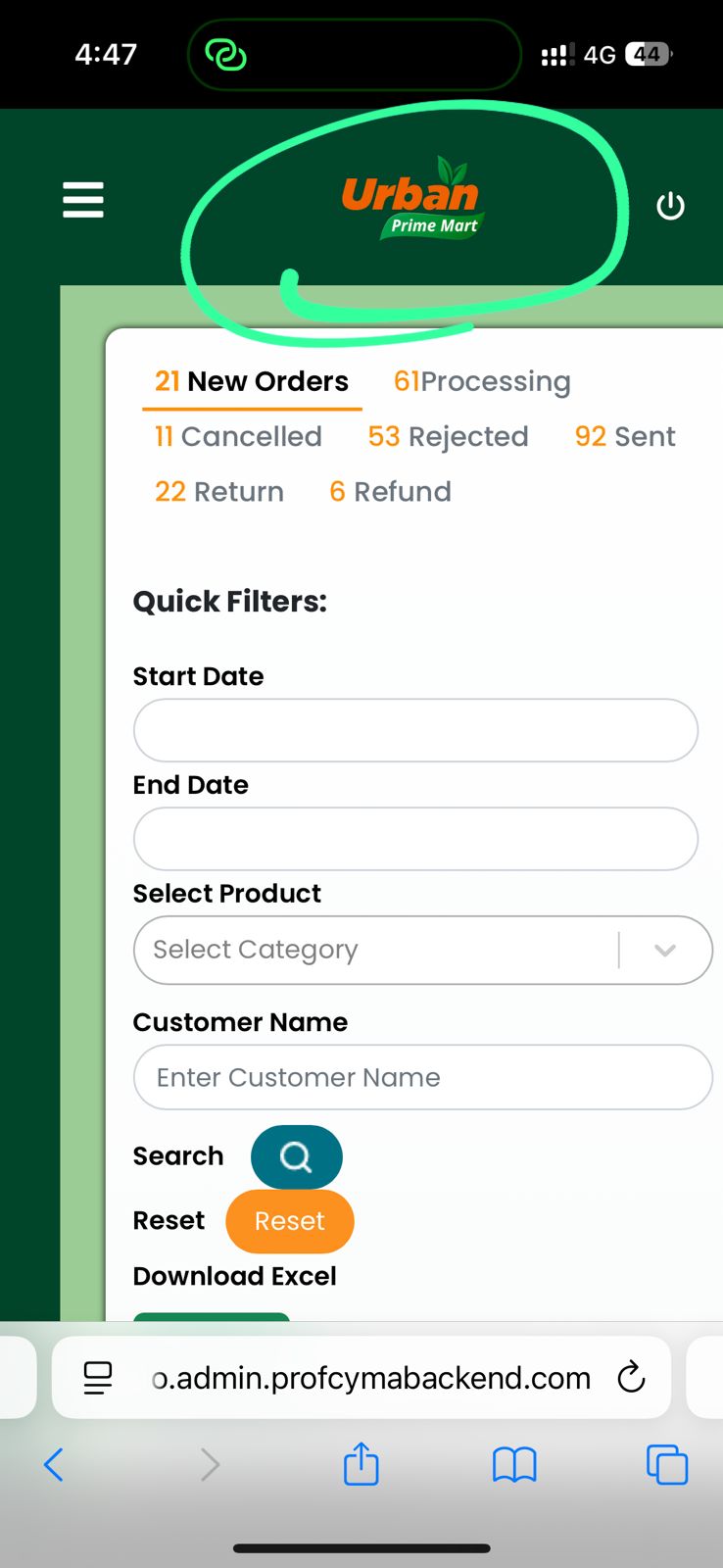This screenshot has height=1568, width=723.
Task: View the Rejected orders tab
Action: (x=448, y=436)
